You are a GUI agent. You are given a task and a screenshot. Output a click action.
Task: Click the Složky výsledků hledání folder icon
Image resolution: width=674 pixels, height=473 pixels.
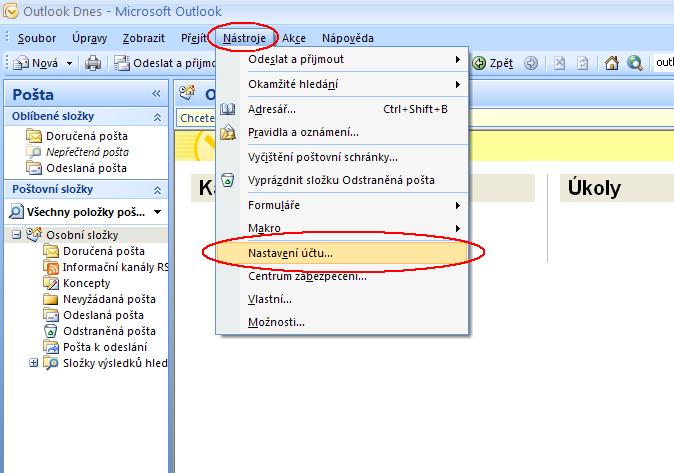click(x=51, y=363)
